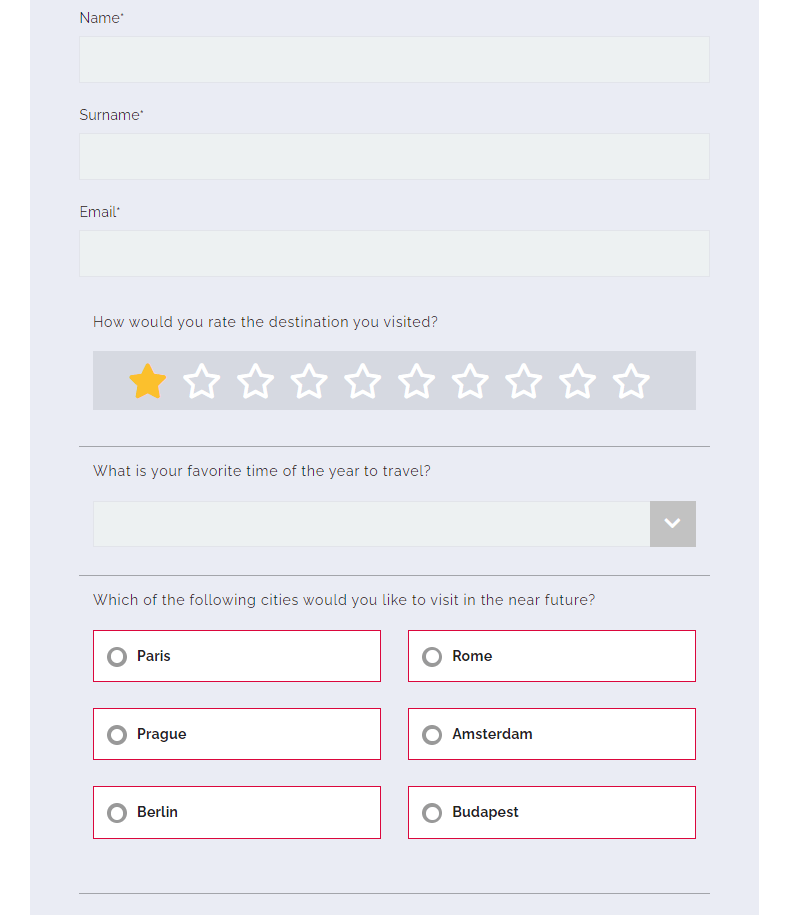Select Paris as a city to visit
Screen dimensions: 789x915
pos(116,656)
